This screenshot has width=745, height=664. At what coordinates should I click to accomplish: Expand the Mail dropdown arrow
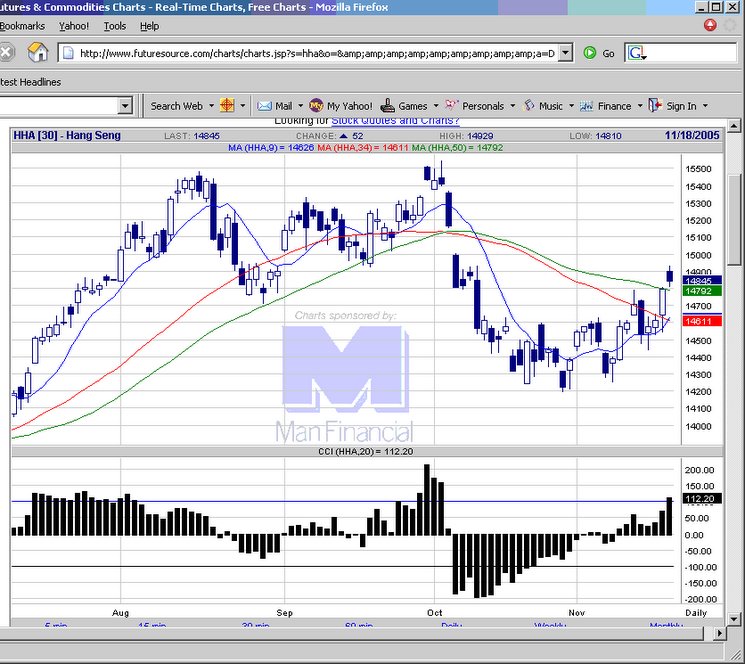point(300,106)
